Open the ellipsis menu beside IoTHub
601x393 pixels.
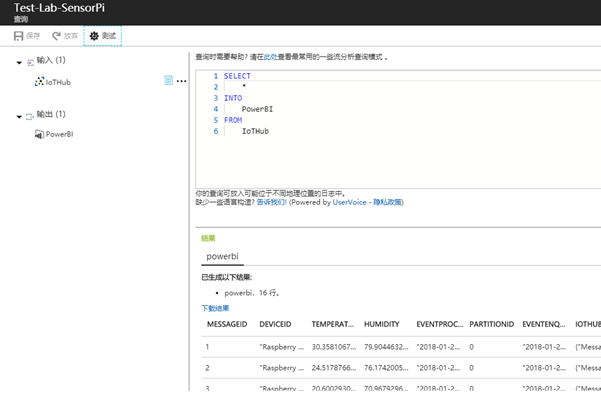tap(182, 81)
